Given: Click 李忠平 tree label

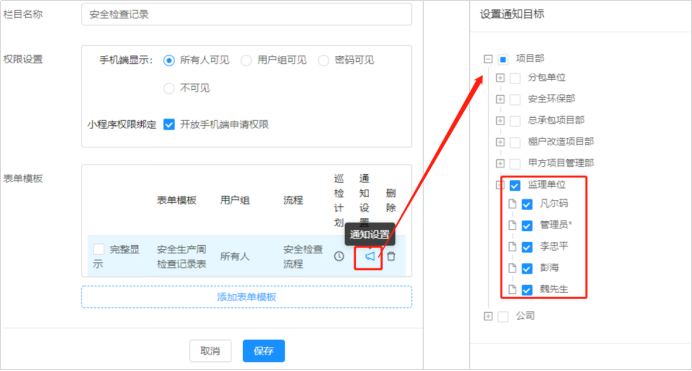Looking at the screenshot, I should [x=554, y=246].
